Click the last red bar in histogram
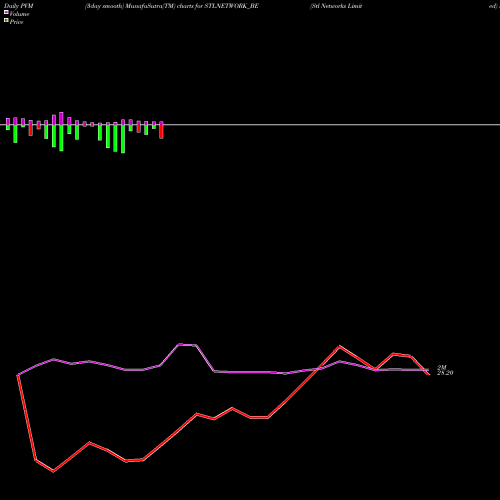Image resolution: width=500 pixels, height=500 pixels. click(161, 132)
